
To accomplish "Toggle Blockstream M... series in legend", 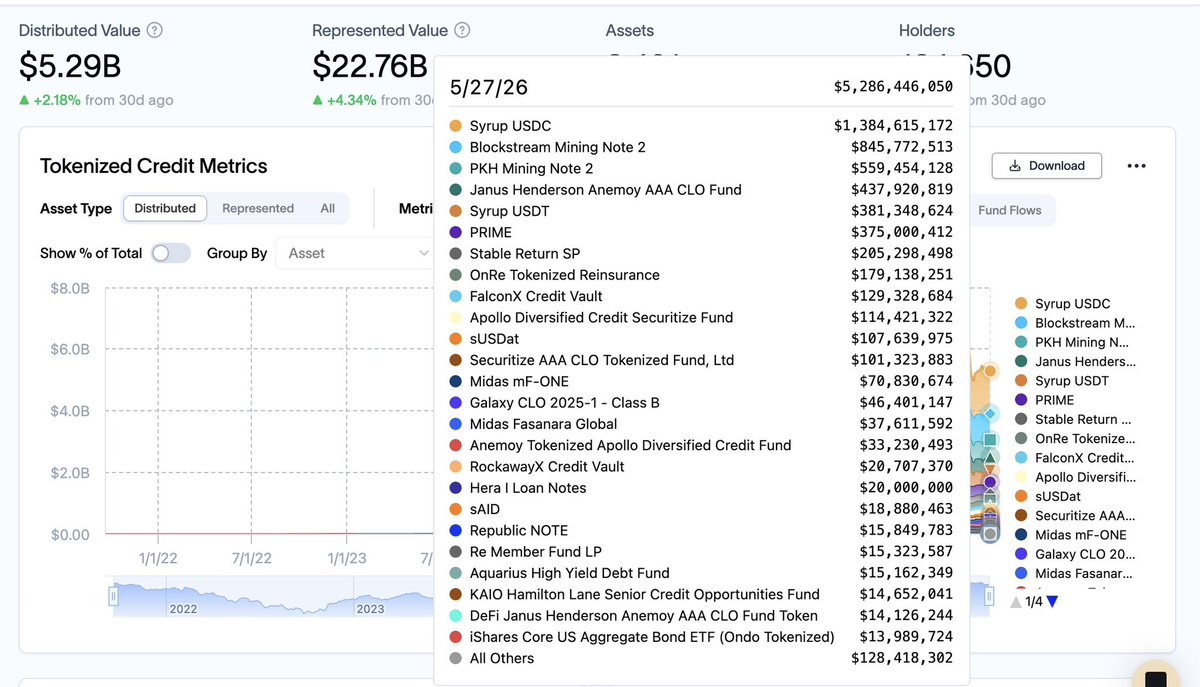I will pos(1075,323).
